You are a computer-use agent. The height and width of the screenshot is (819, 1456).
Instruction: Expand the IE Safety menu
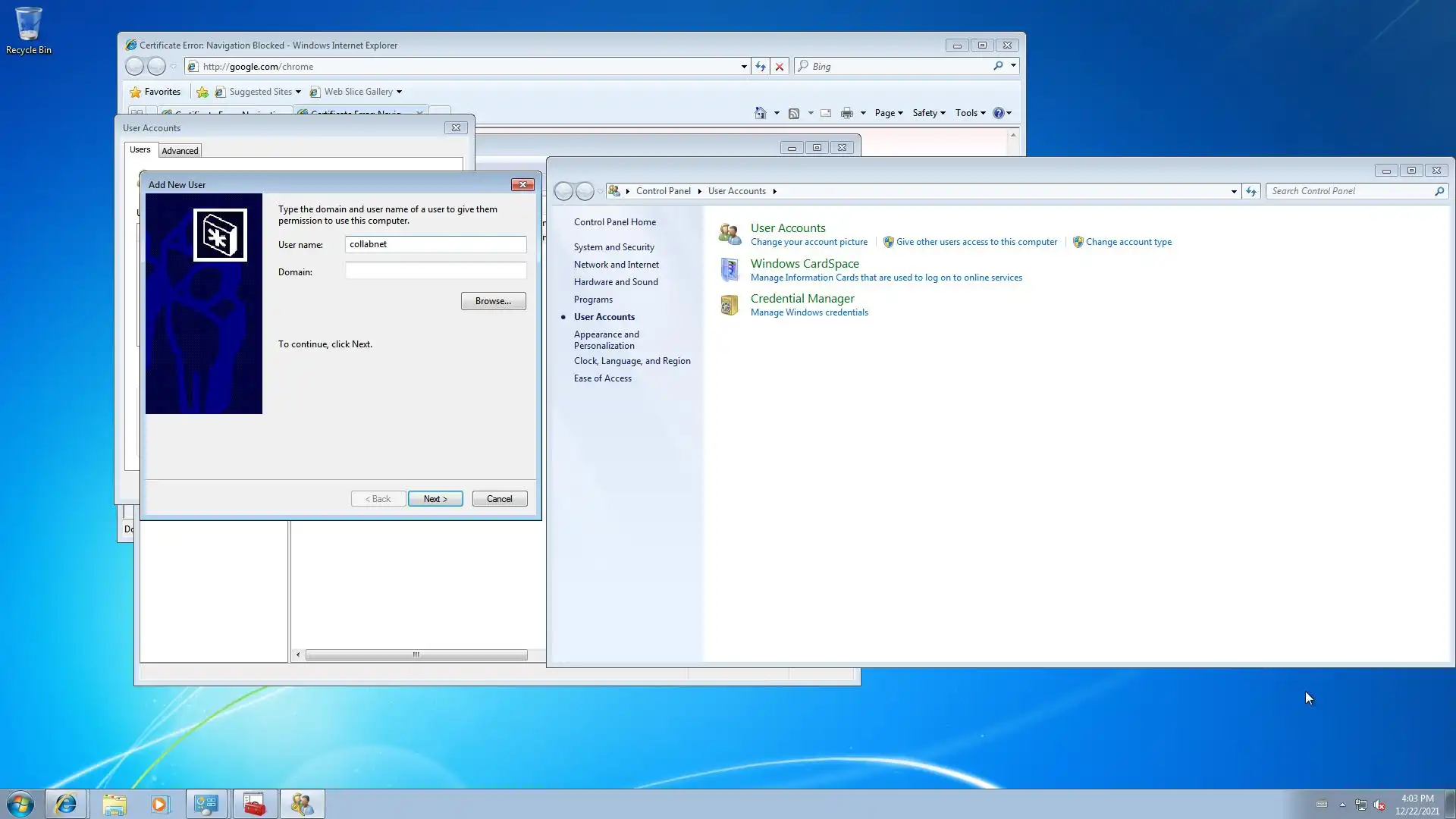click(x=928, y=113)
